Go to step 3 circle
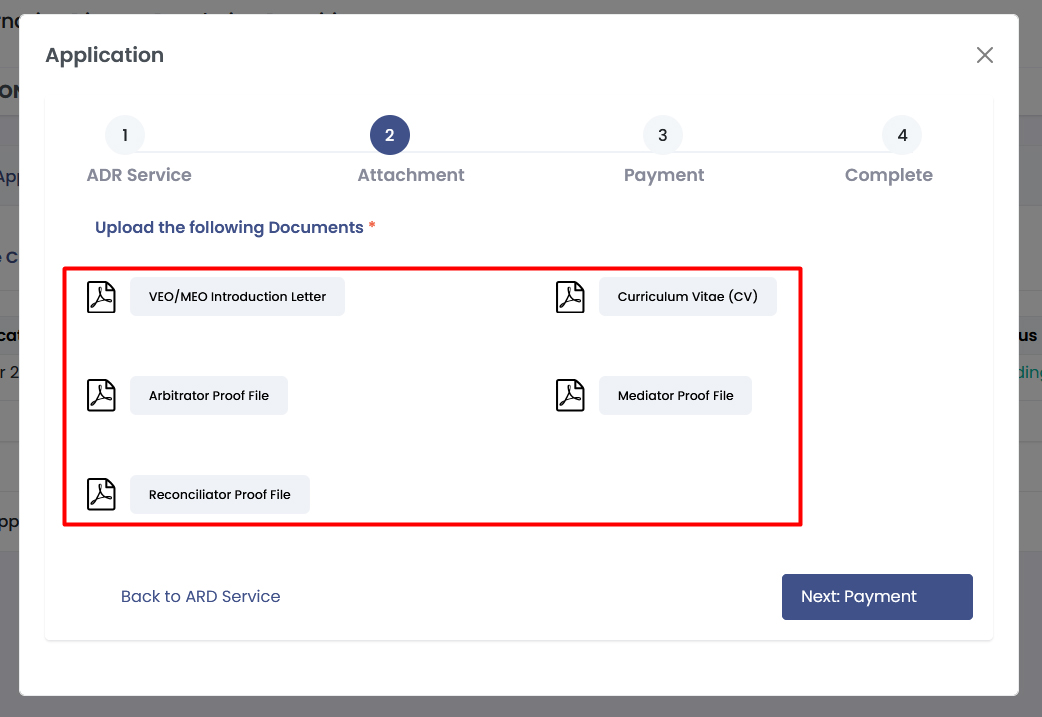 (663, 135)
